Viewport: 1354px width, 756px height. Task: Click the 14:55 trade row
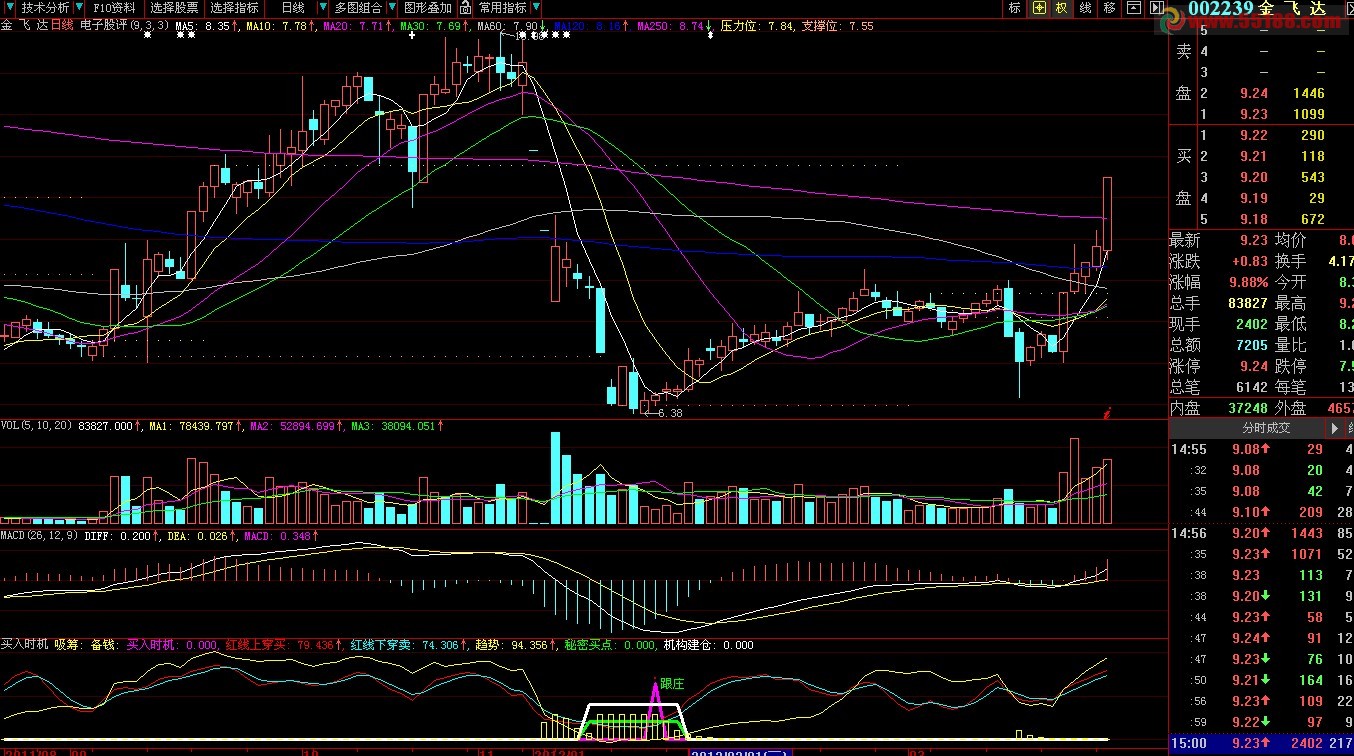coord(1262,449)
